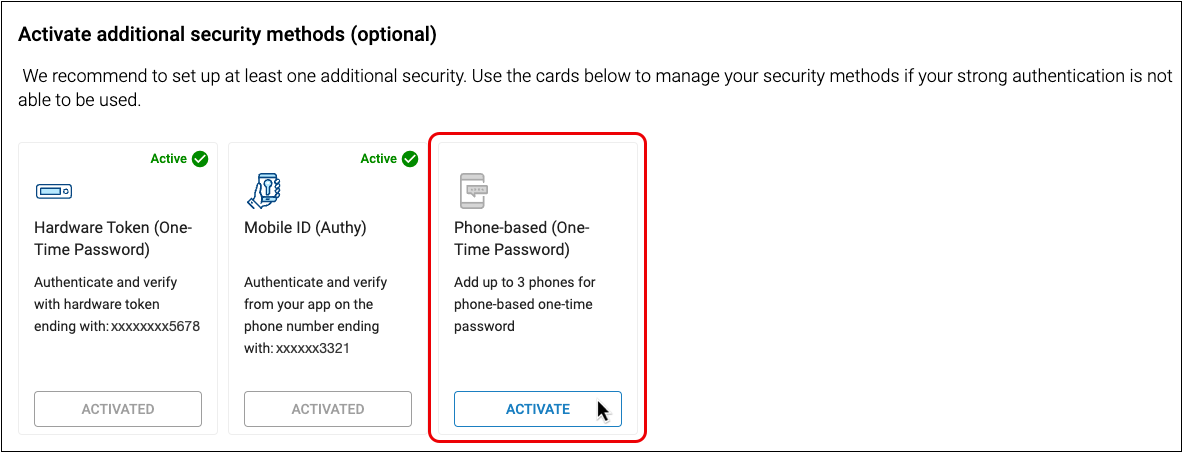Click the Mobile ID Authy phone icon

263,189
